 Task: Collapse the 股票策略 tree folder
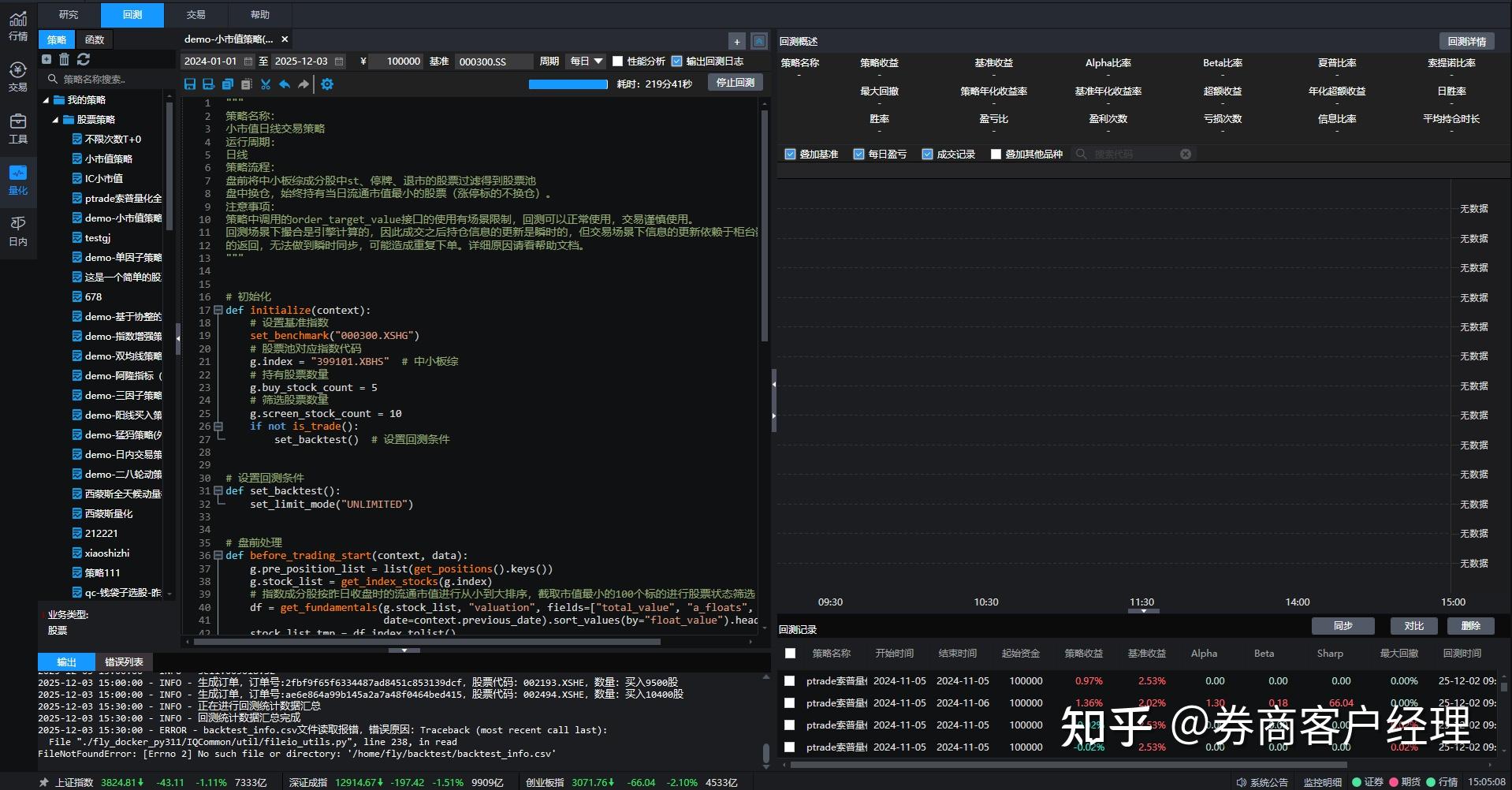coord(55,120)
